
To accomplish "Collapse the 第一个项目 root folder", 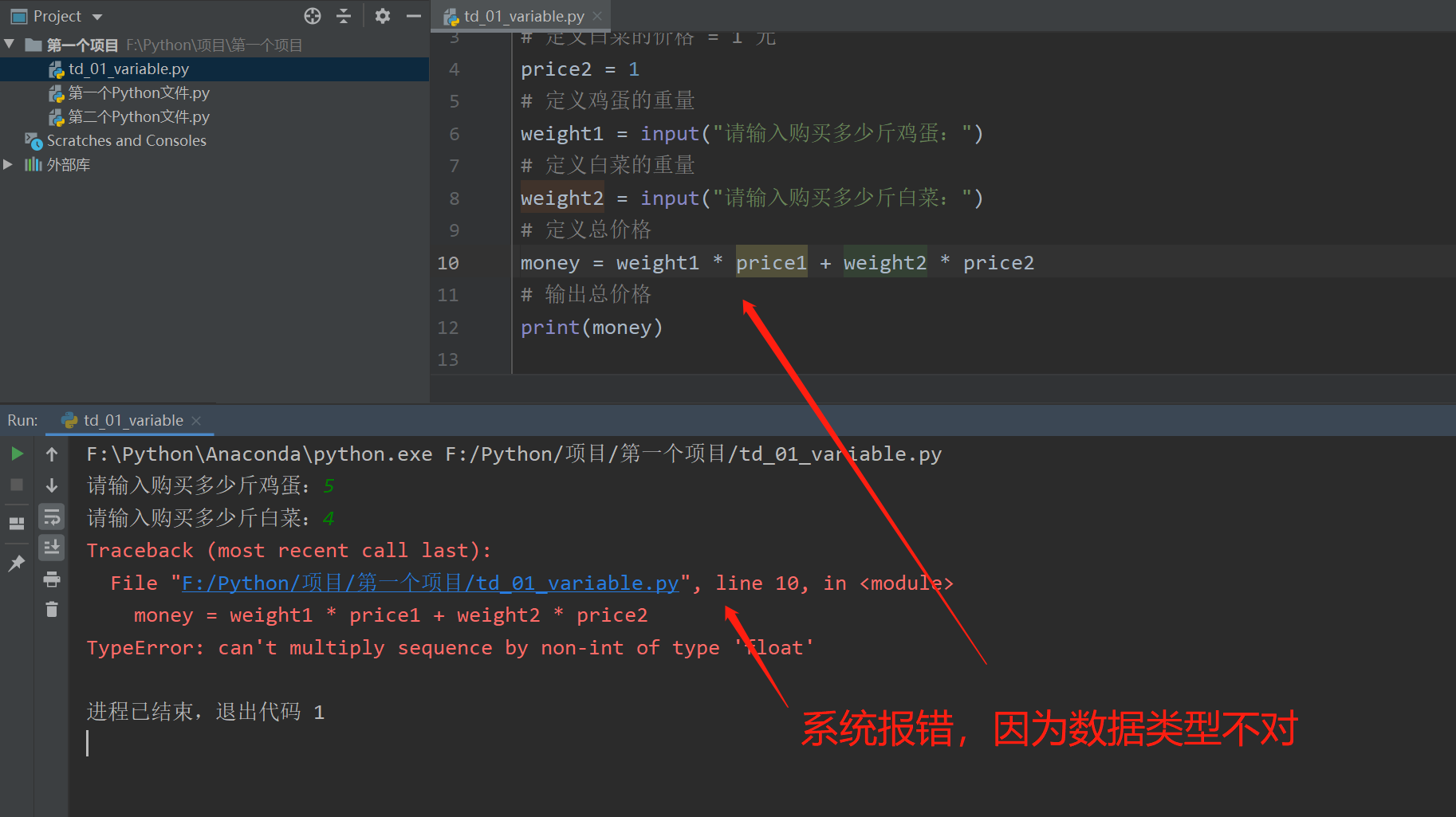I will [10, 45].
